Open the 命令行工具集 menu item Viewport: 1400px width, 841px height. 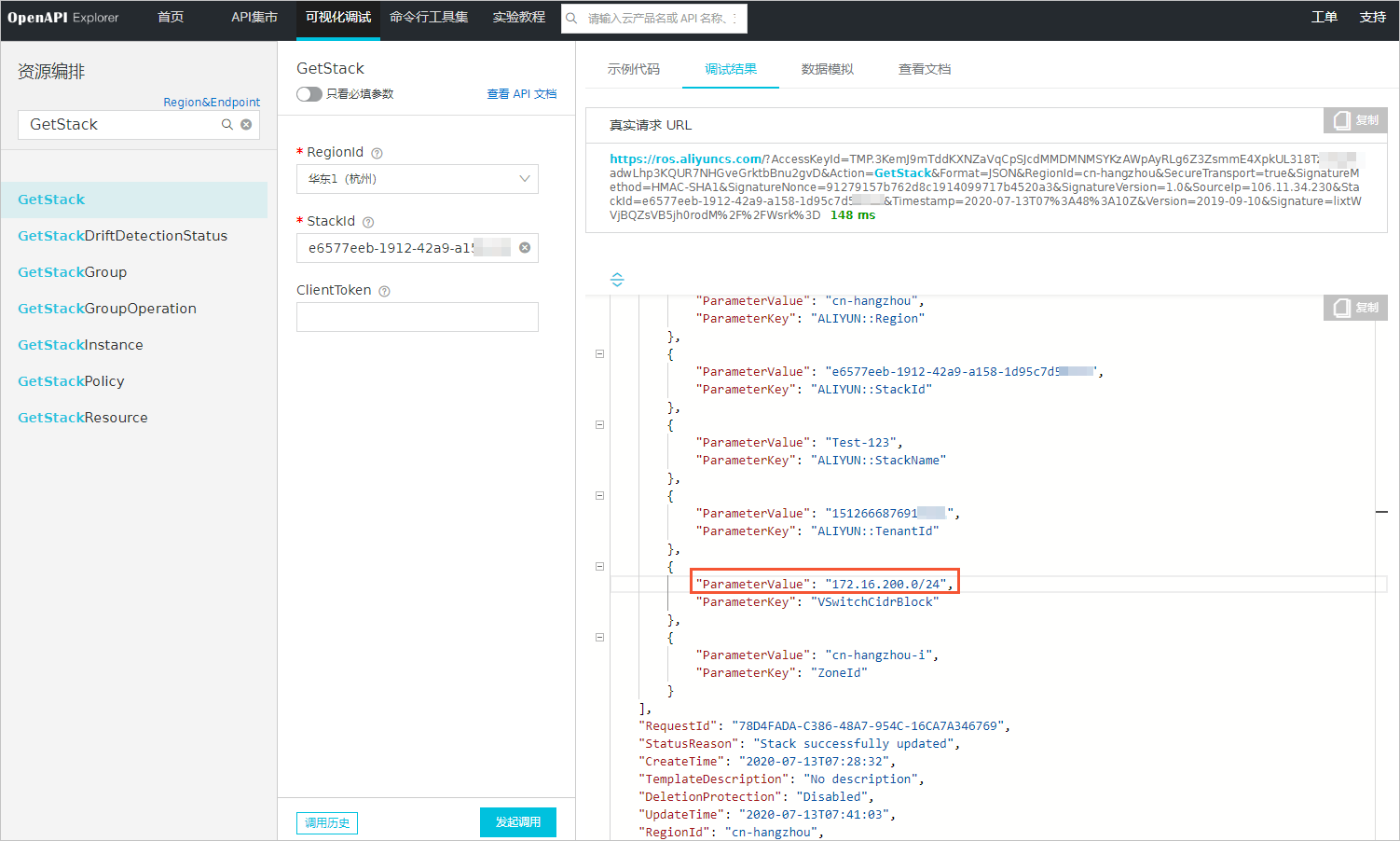click(429, 18)
